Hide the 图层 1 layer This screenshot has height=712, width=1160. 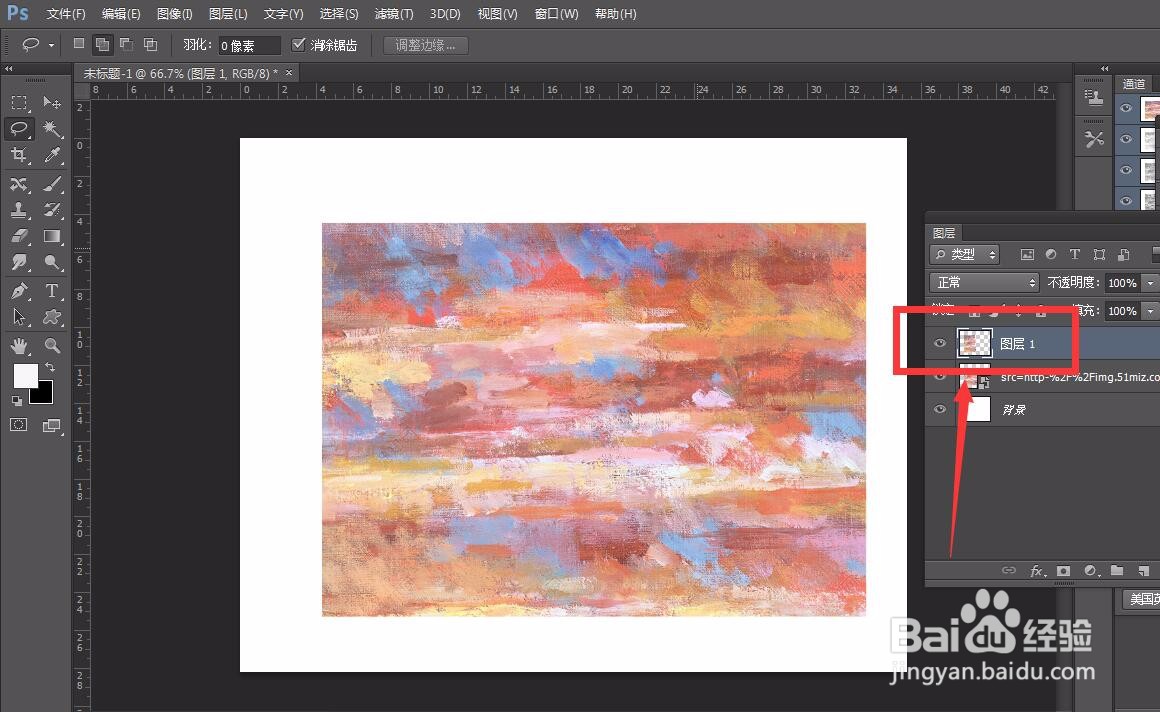[940, 343]
